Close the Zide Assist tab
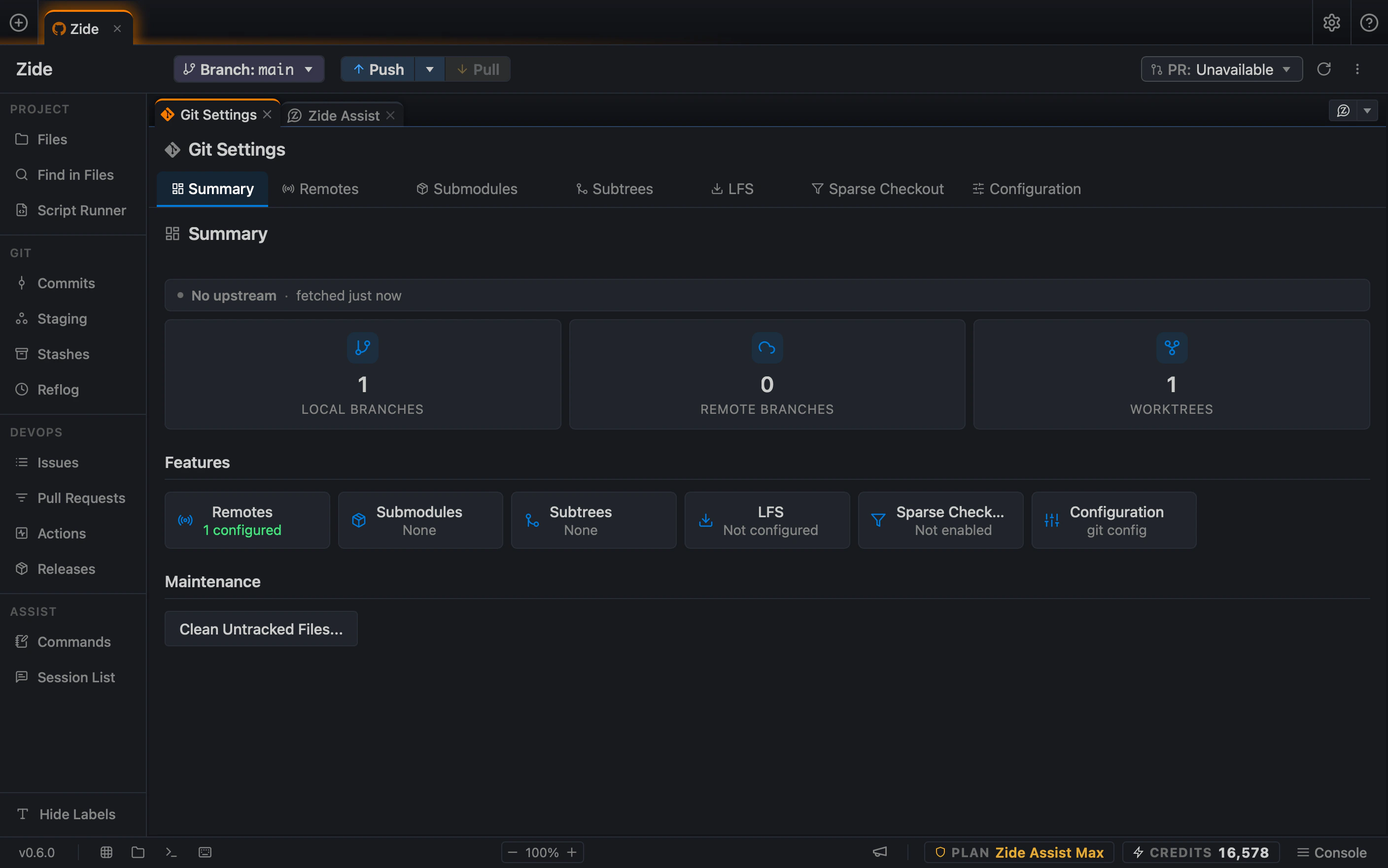Viewport: 1388px width, 868px height. (390, 115)
